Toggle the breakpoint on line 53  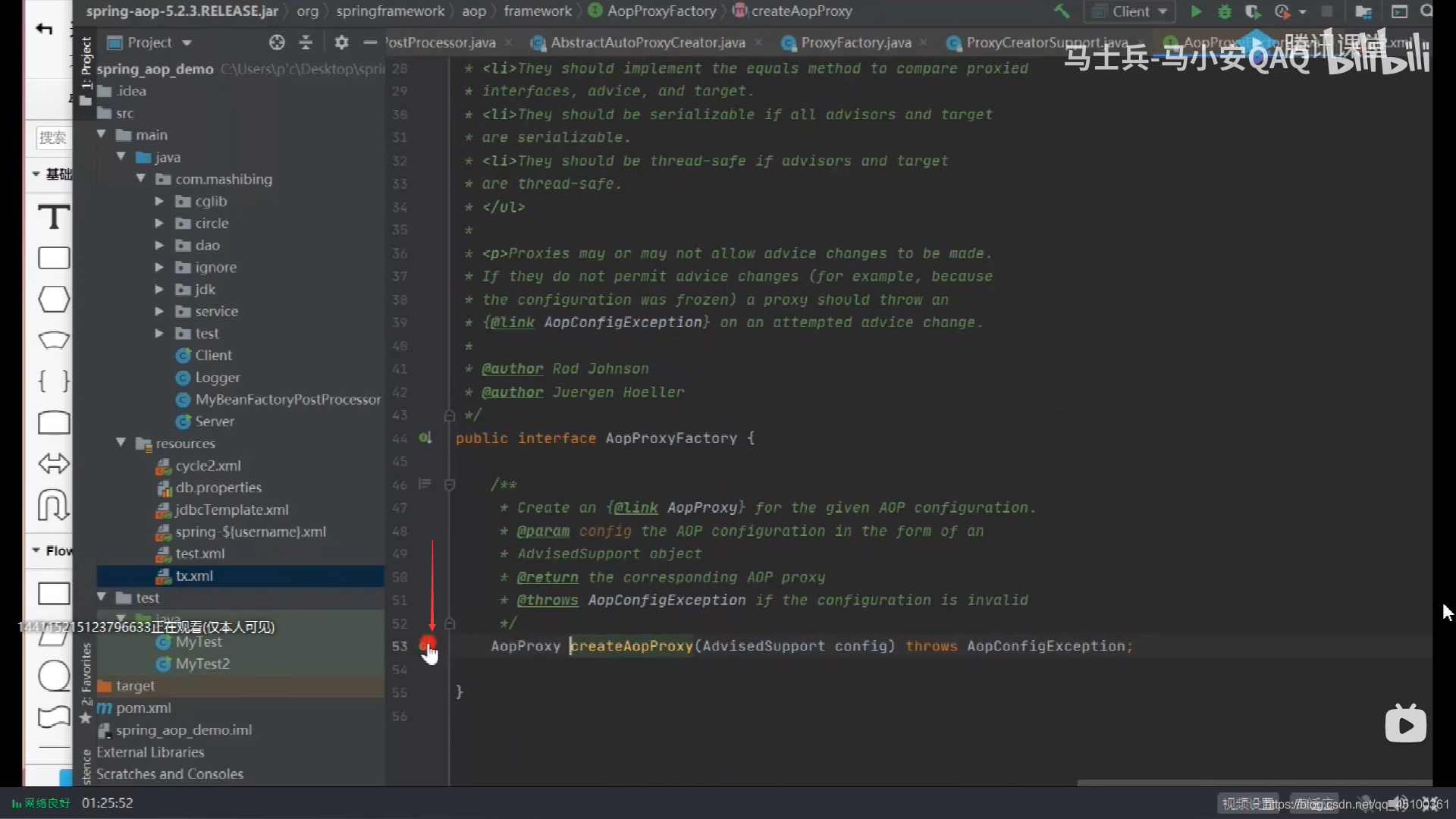428,645
